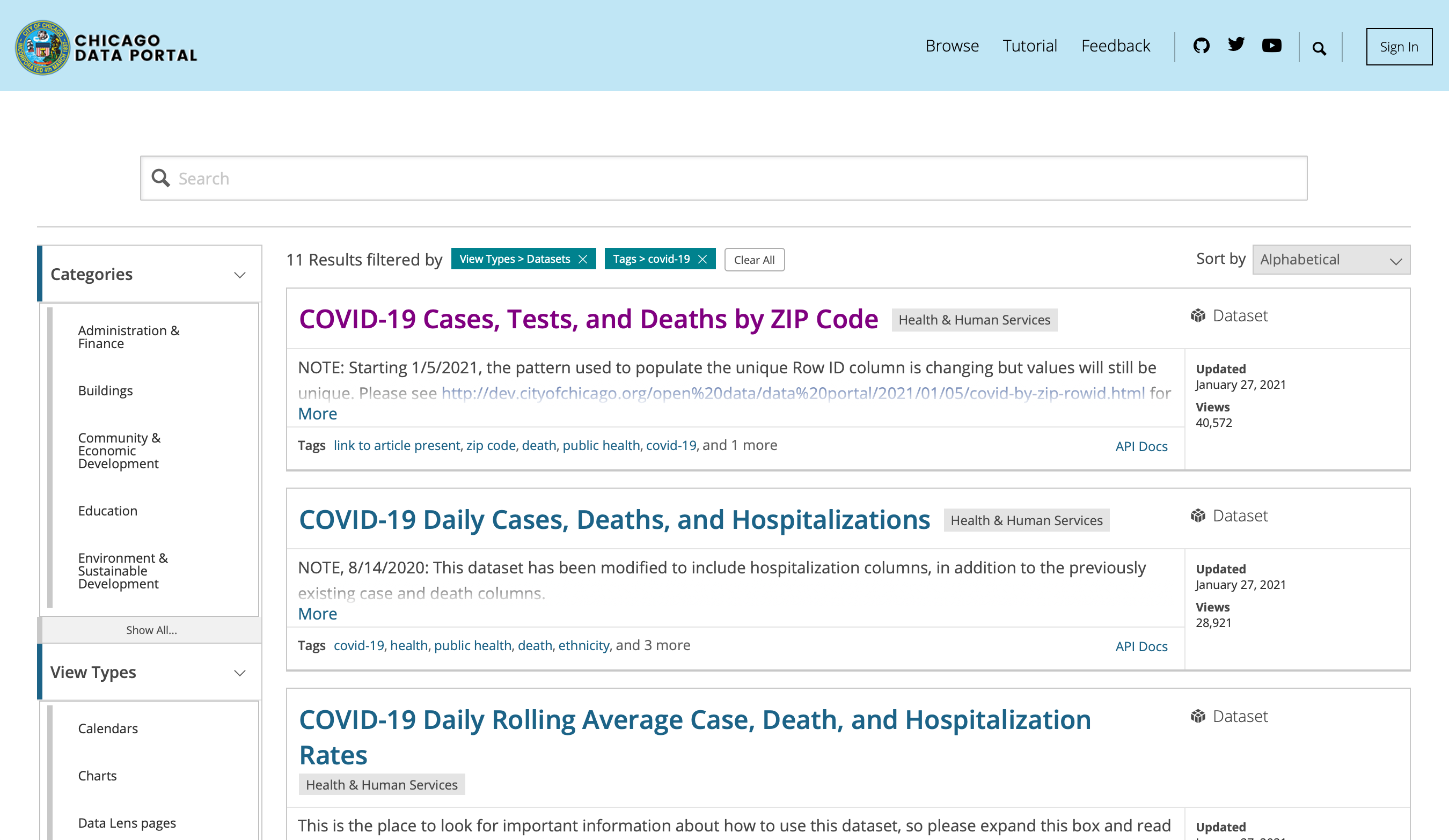Open COVID-19 Daily Cases, Deaths, and Hospitalizations
1449x840 pixels.
[x=614, y=519]
